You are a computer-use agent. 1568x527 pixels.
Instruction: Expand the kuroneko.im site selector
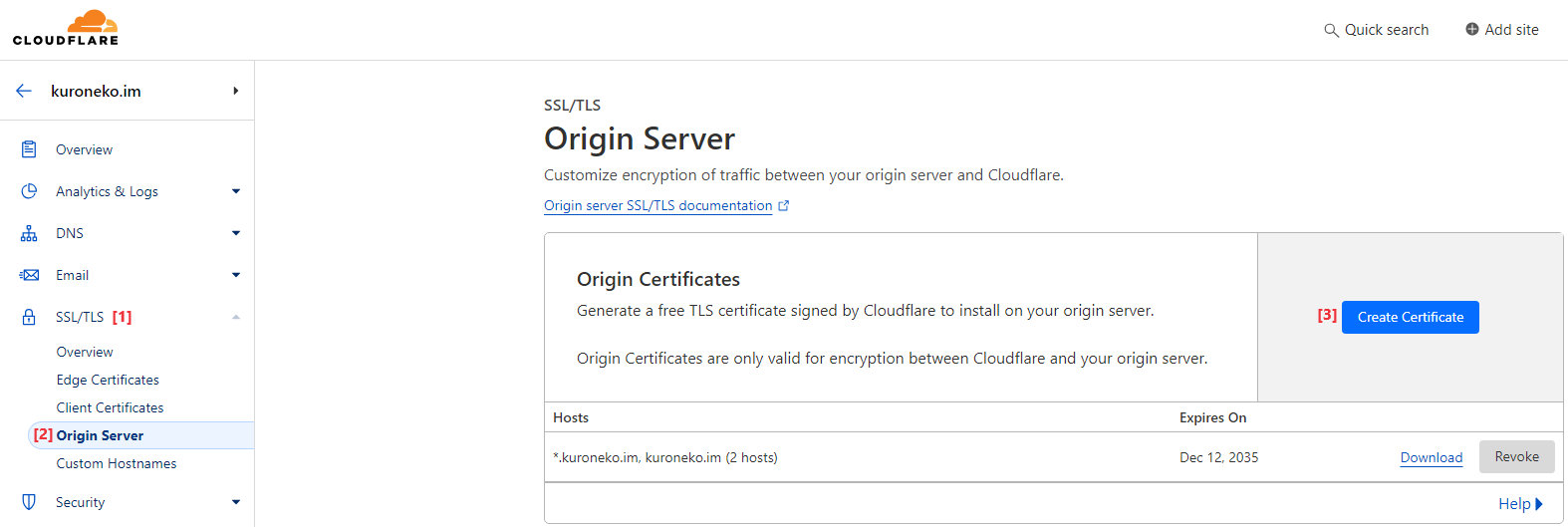click(235, 91)
